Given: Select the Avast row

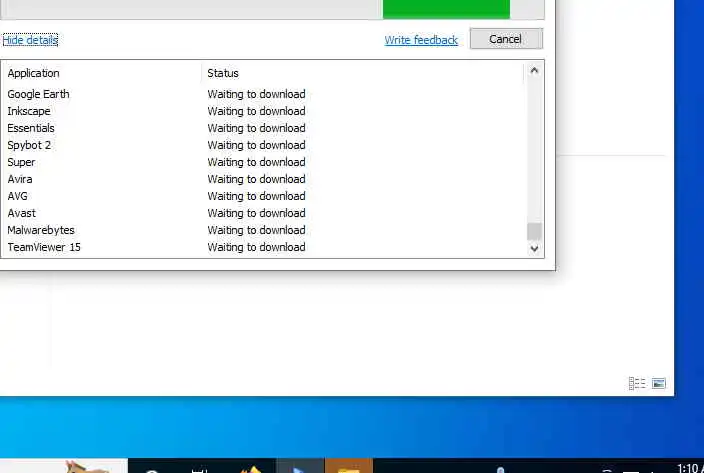Looking at the screenshot, I should coord(264,214).
